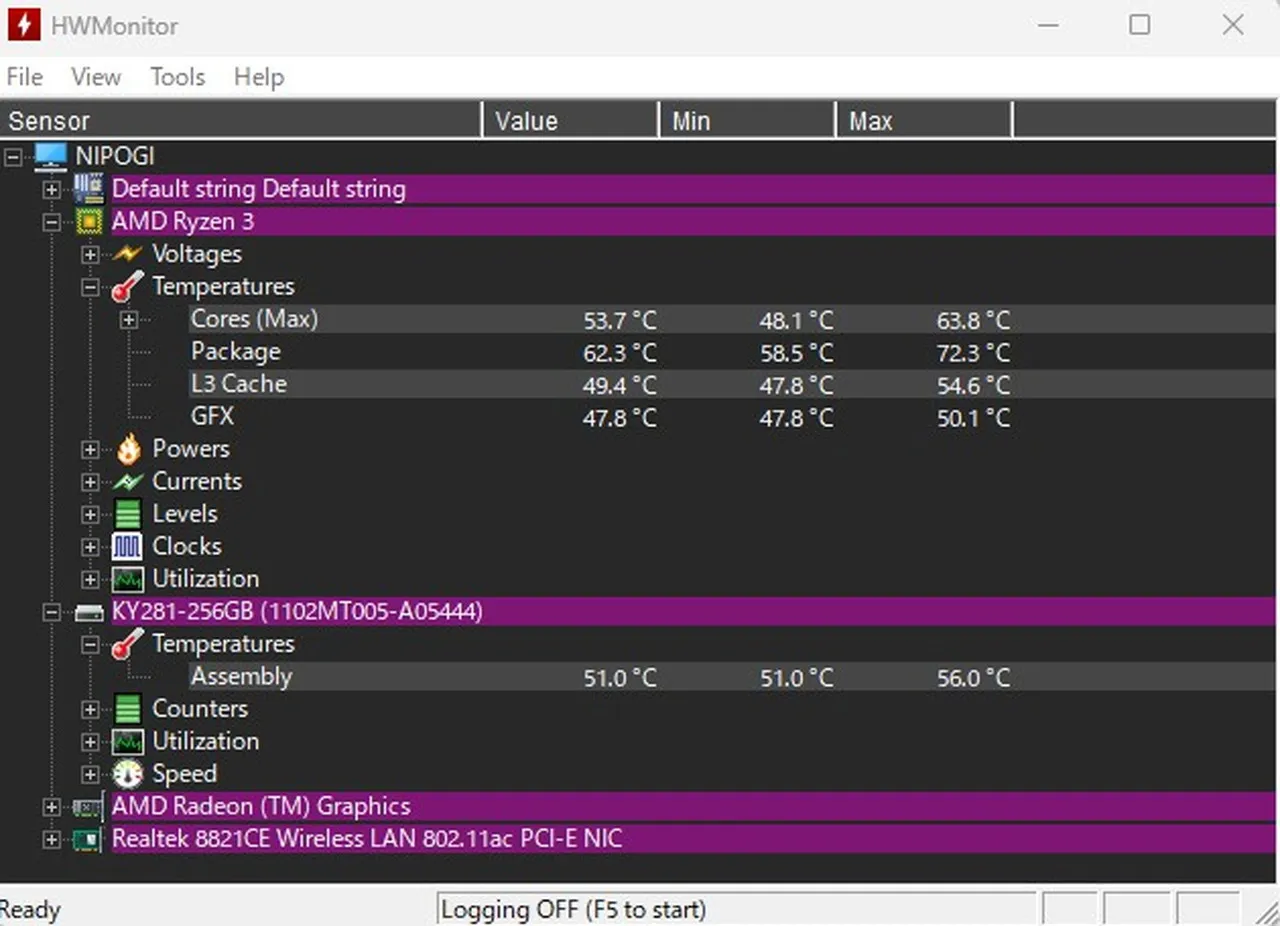Click the network card icon beside Realtek 8821CE
Image resolution: width=1280 pixels, height=926 pixels.
click(88, 839)
